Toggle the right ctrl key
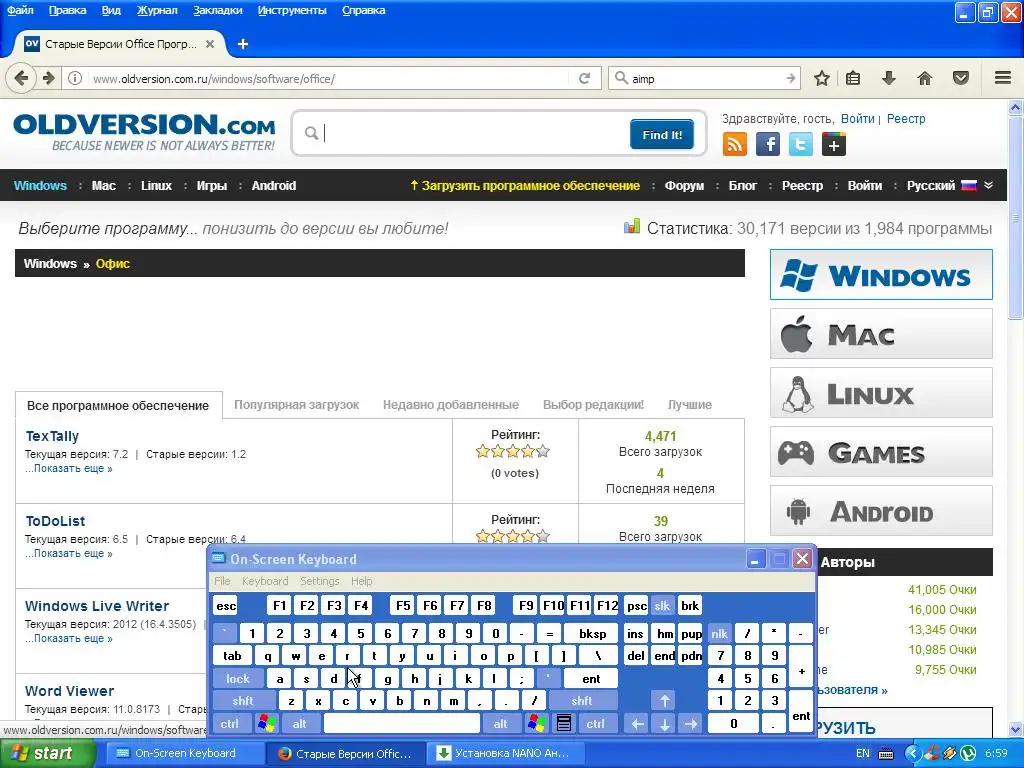Viewport: 1024px width, 768px height. point(596,724)
